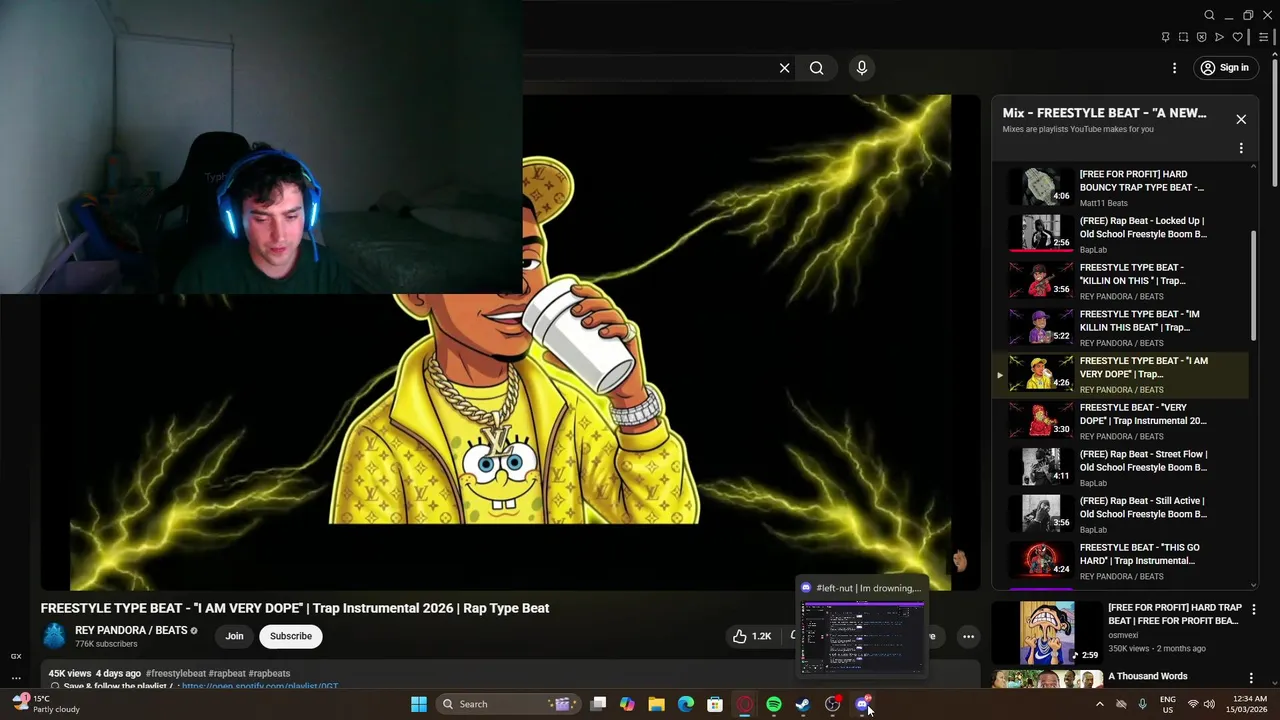Viewport: 1280px width, 720px height.
Task: Click the #freestylebeat hashtag
Action: coord(175,674)
